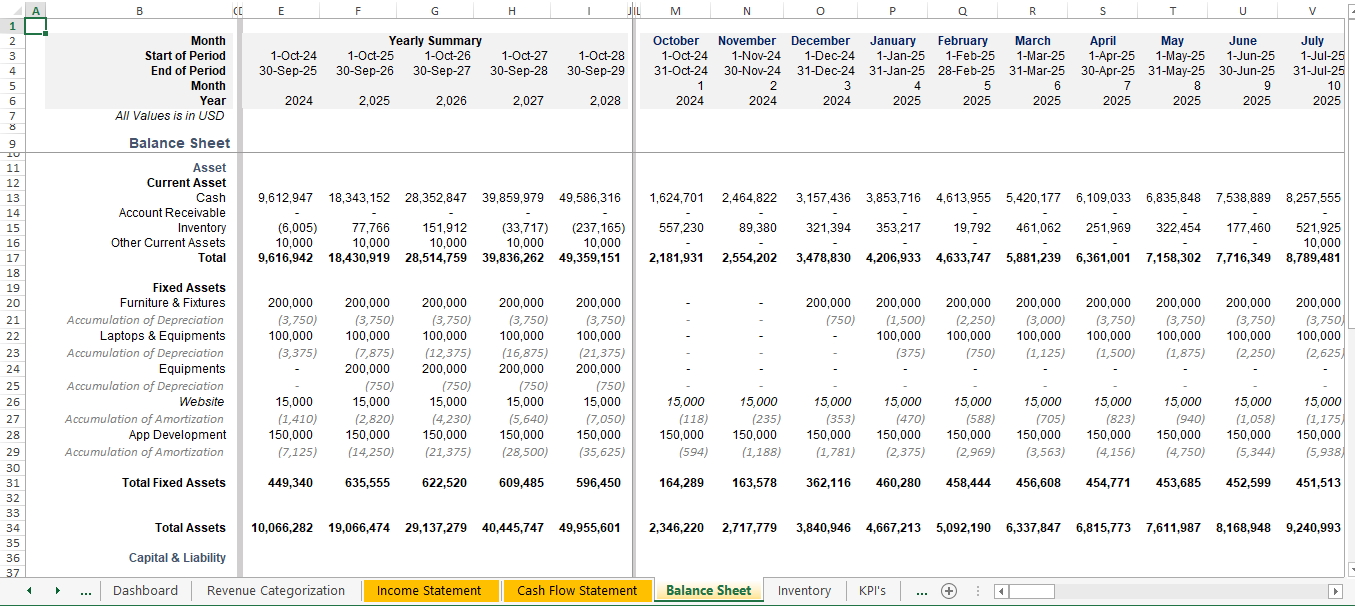Click May total current assets 7,158,302
This screenshot has height=606, width=1355.
pyautogui.click(x=1175, y=258)
